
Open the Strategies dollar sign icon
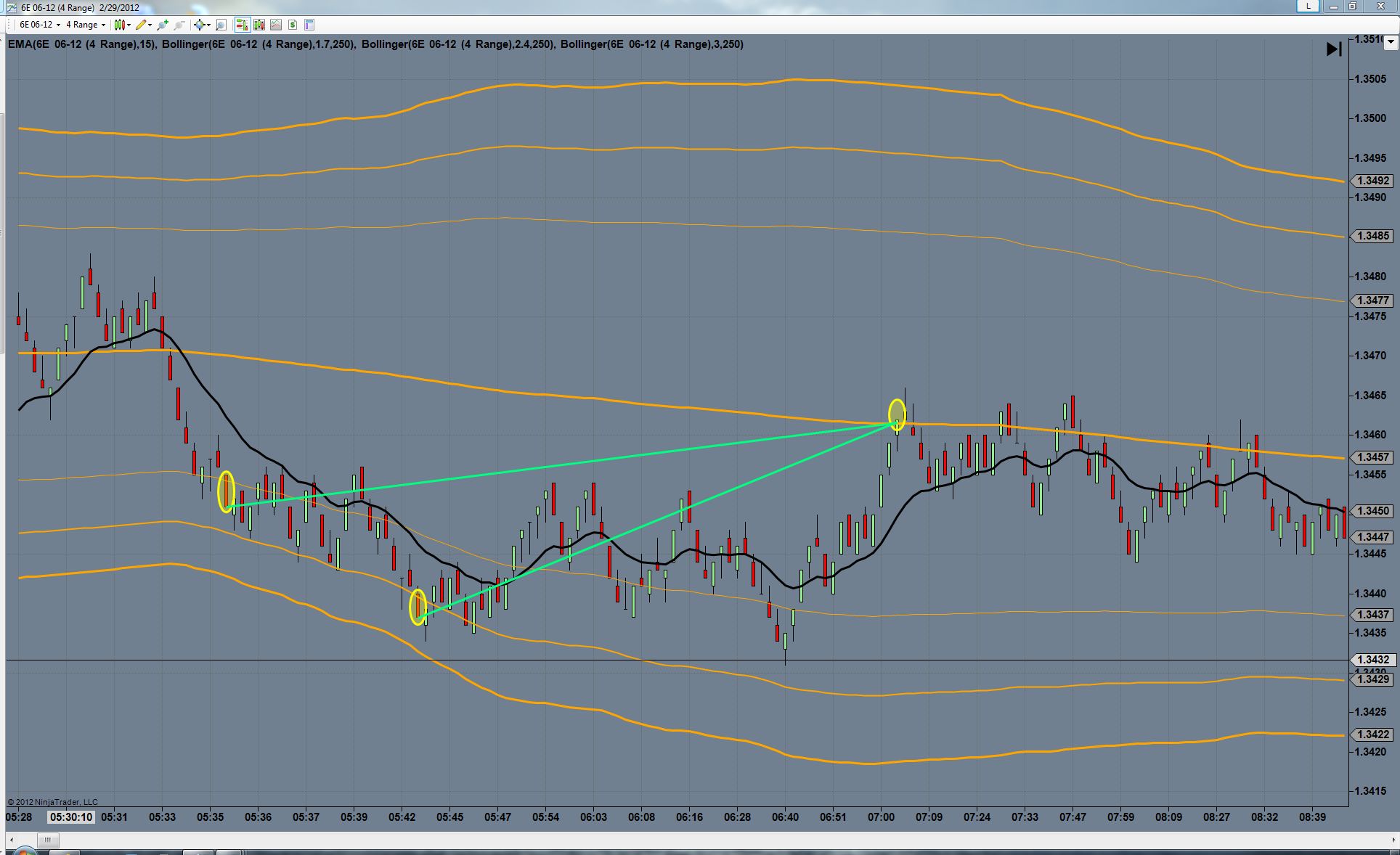tap(293, 25)
